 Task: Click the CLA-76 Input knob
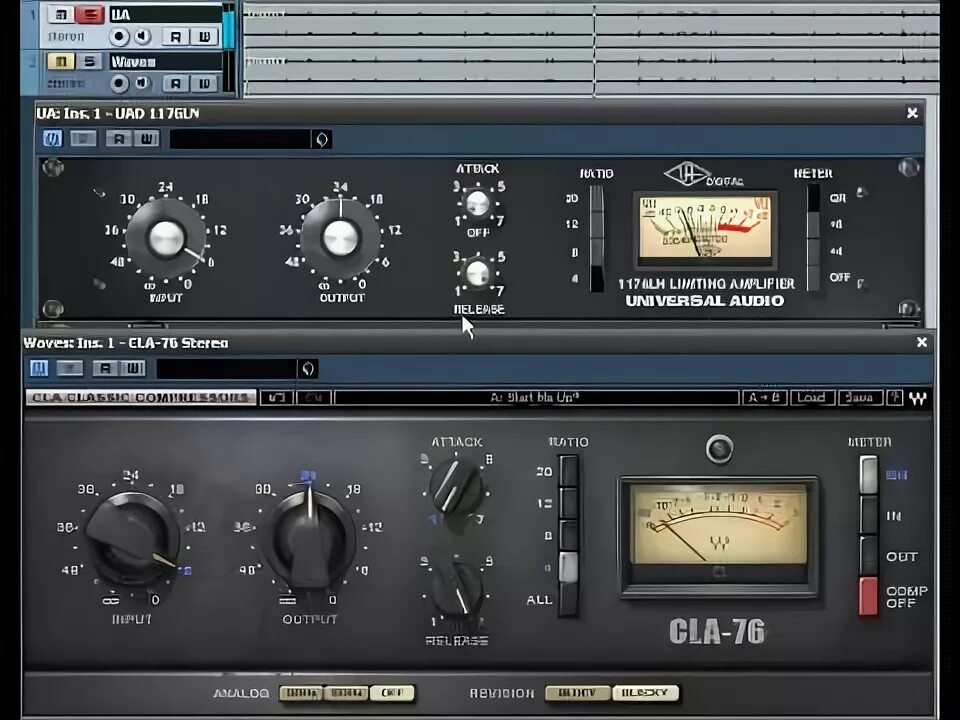tap(132, 540)
